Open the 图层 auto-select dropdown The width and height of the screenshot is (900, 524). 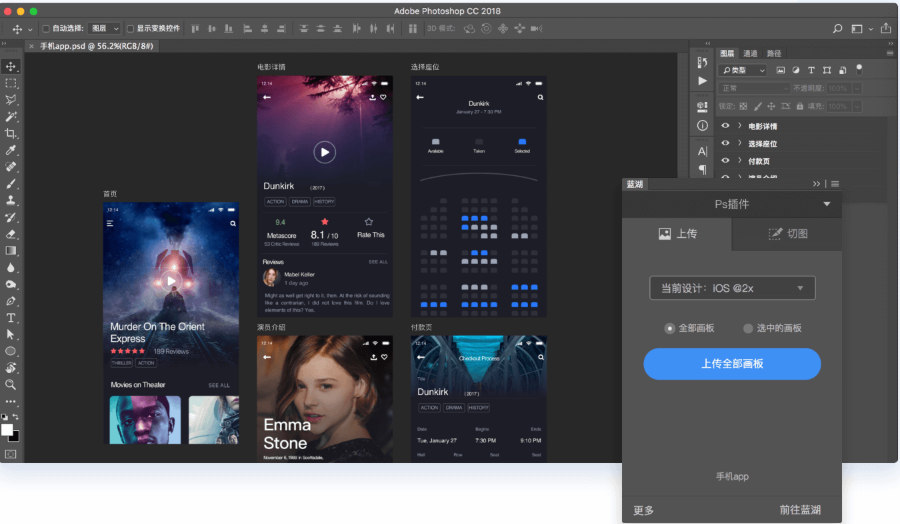click(x=104, y=28)
